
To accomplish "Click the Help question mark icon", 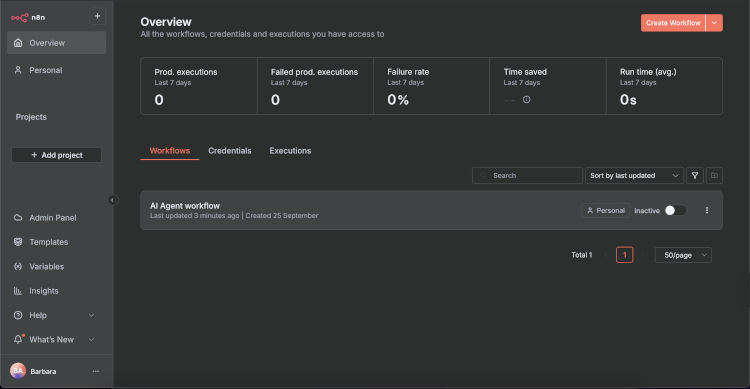I will (18, 315).
